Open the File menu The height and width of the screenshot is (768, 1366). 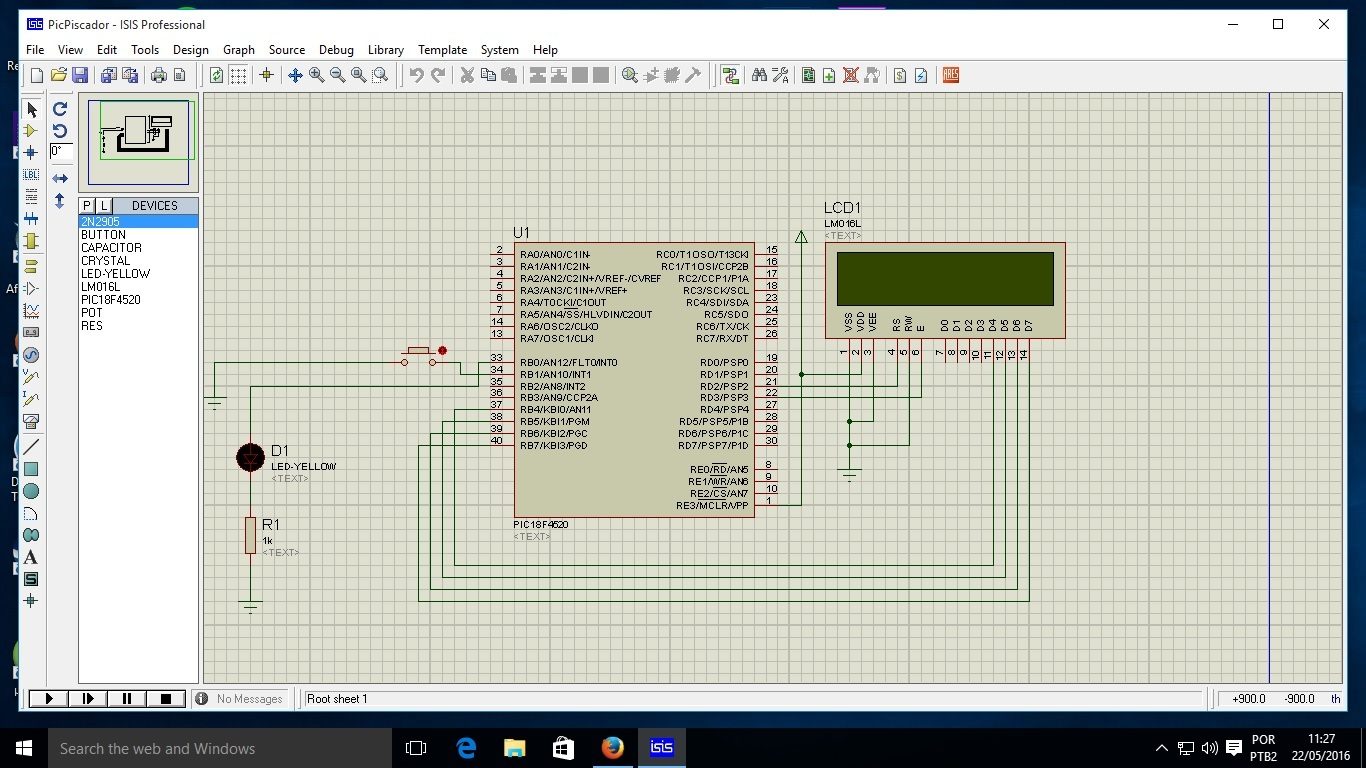pyautogui.click(x=35, y=49)
